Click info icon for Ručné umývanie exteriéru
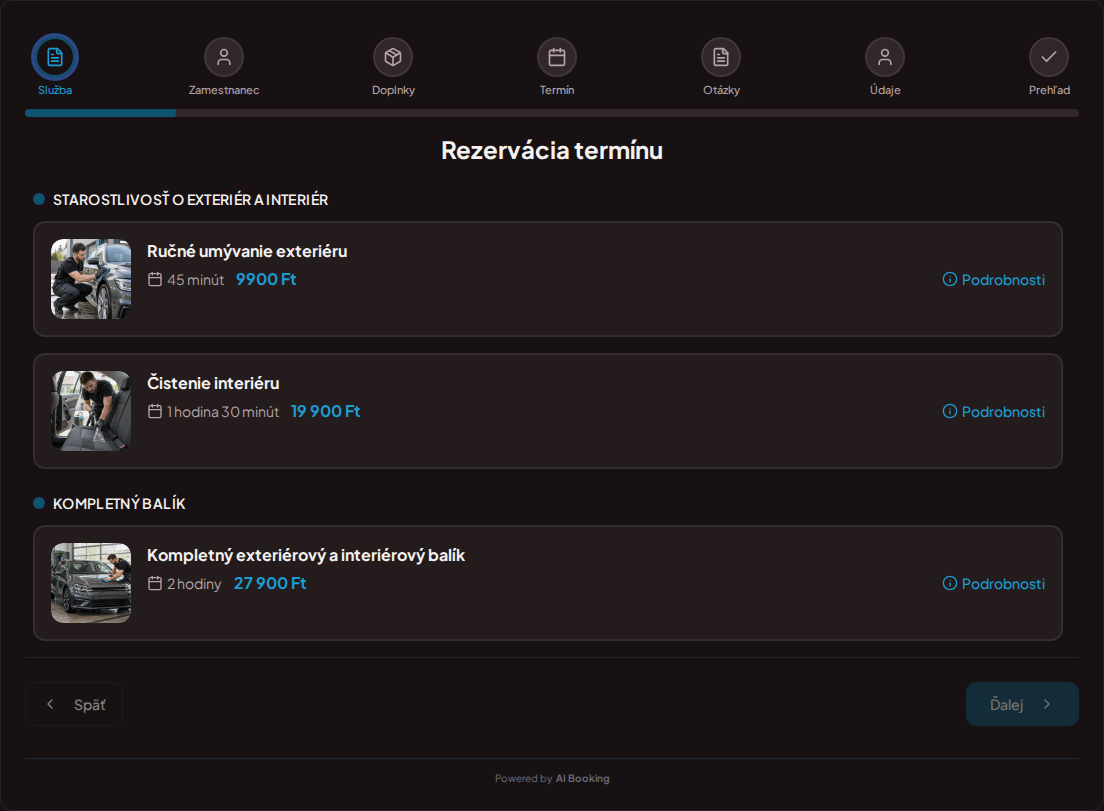 pyautogui.click(x=950, y=279)
